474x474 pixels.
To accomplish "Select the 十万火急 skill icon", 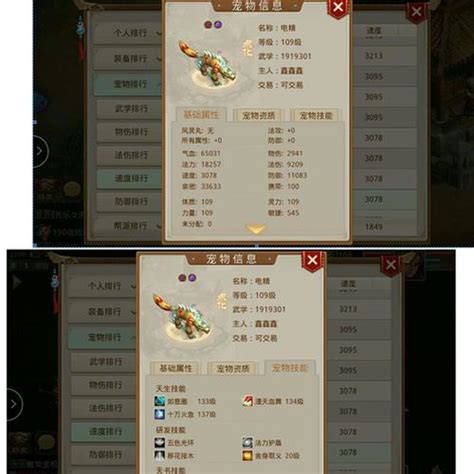I will click(x=160, y=414).
